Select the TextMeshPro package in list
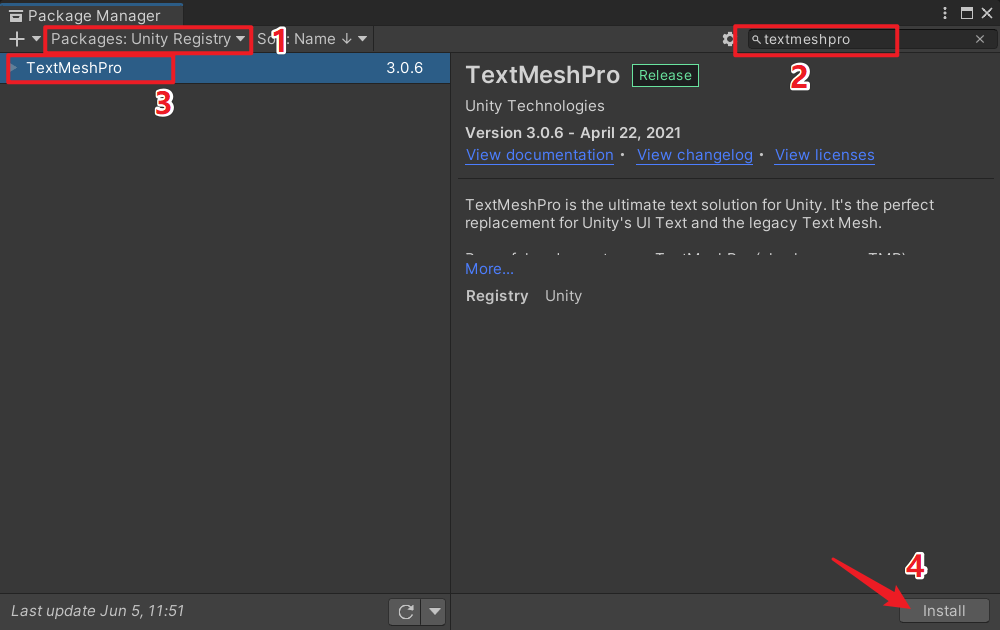This screenshot has height=630, width=1000. pos(224,68)
